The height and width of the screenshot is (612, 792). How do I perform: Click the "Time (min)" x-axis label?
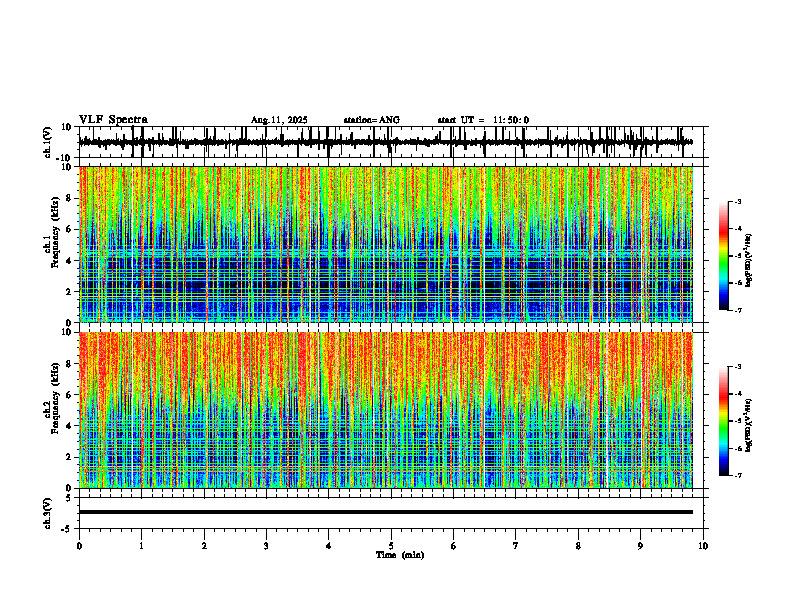tap(400, 555)
